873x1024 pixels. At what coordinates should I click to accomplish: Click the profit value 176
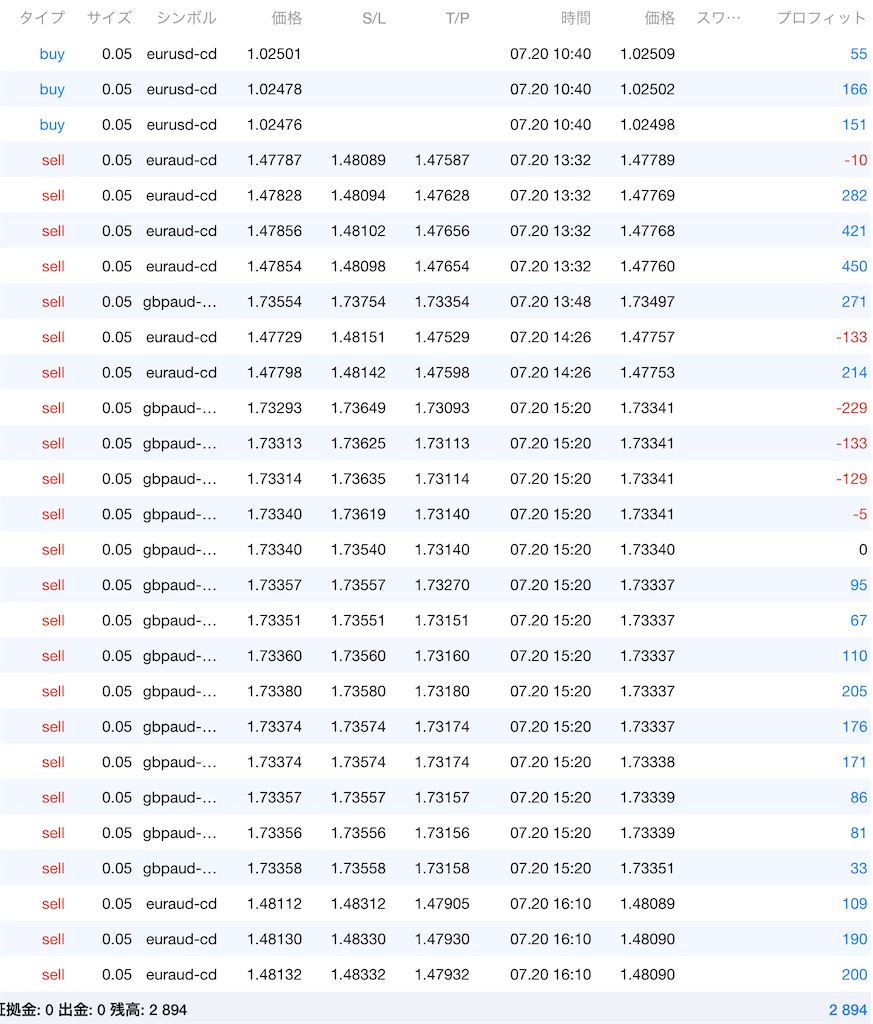pos(855,726)
